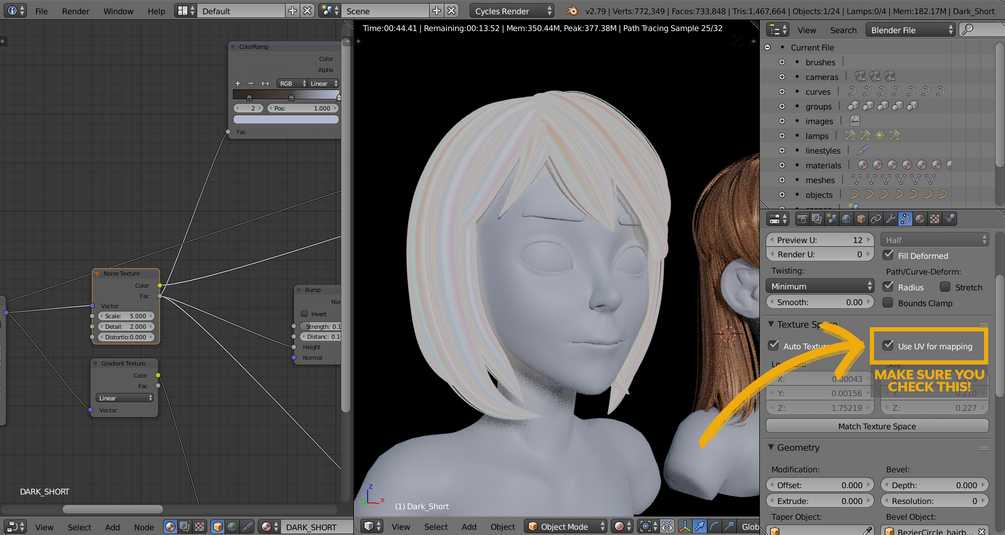Toggle the Fill Deformed checkbox
Image resolution: width=1005 pixels, height=535 pixels.
coord(888,256)
